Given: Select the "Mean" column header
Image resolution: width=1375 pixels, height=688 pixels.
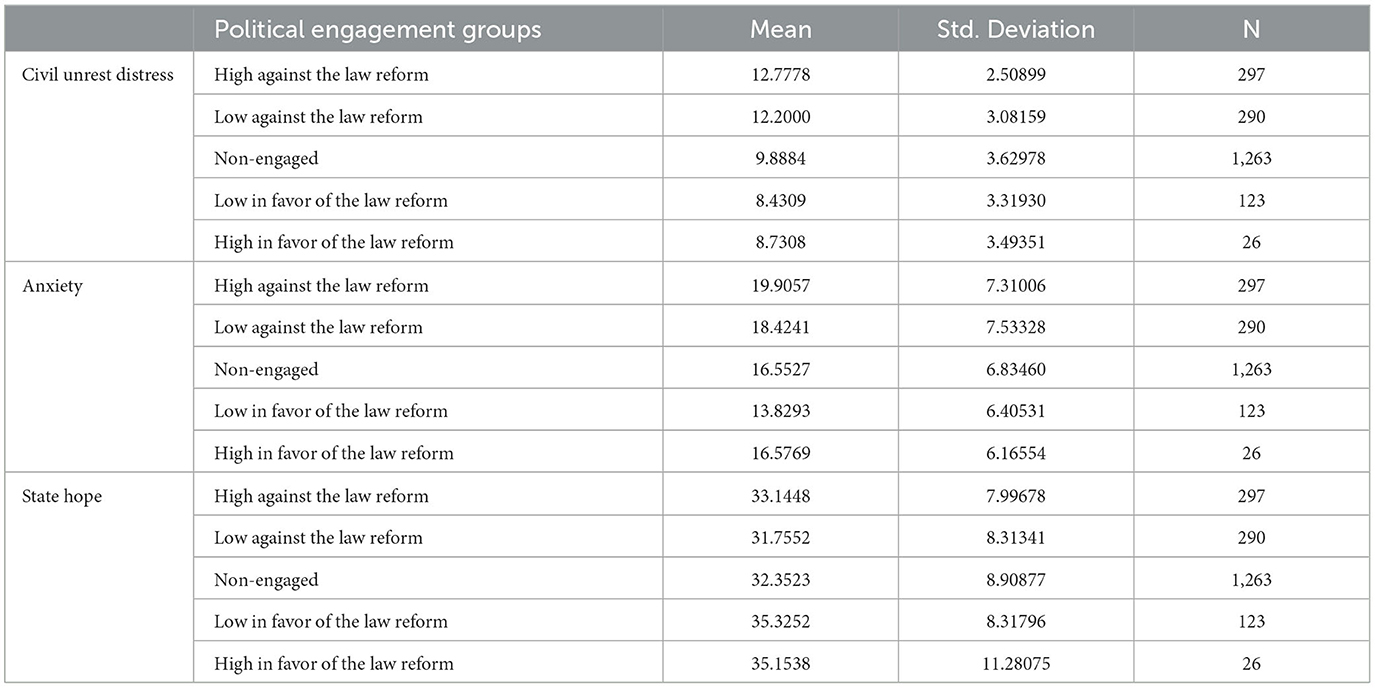Looking at the screenshot, I should click(781, 30).
